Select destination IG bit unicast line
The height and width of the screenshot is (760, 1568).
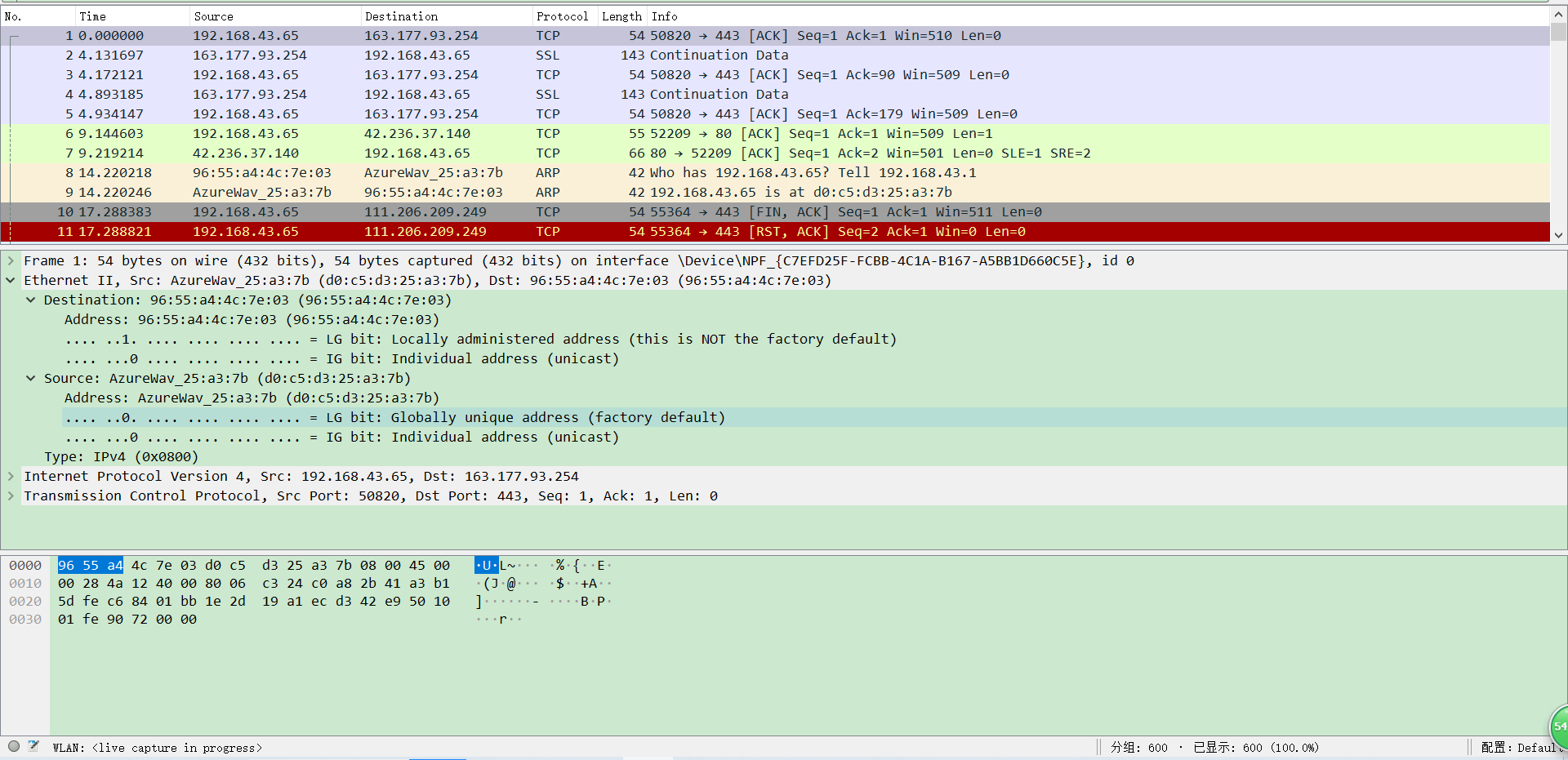point(341,358)
